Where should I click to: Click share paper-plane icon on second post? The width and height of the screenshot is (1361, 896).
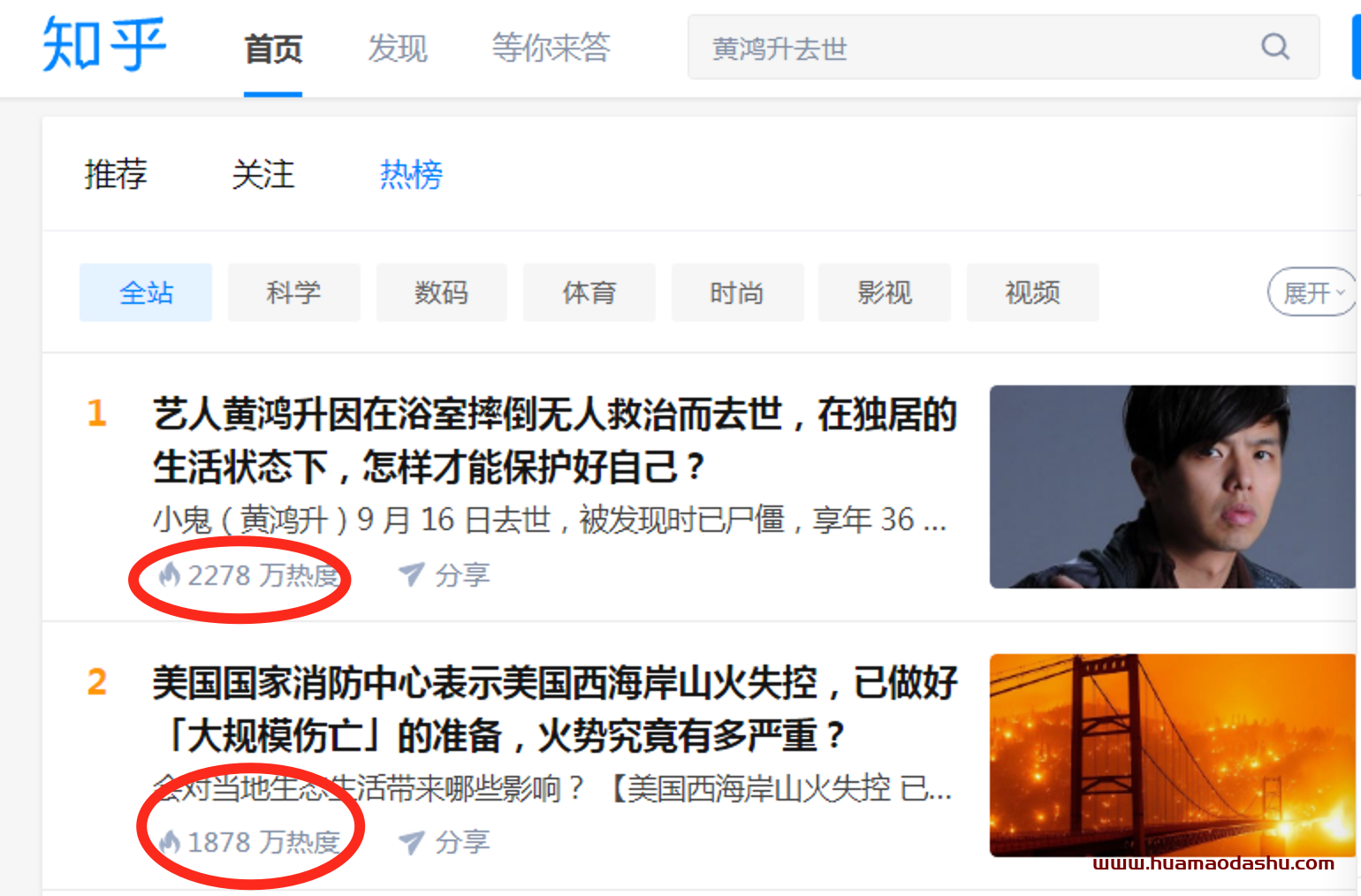coord(412,842)
